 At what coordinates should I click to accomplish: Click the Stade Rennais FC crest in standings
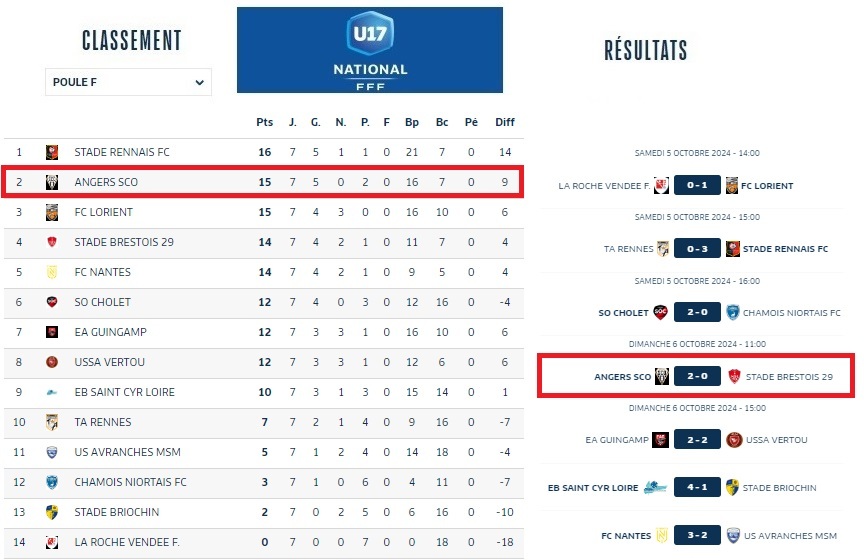[x=52, y=152]
